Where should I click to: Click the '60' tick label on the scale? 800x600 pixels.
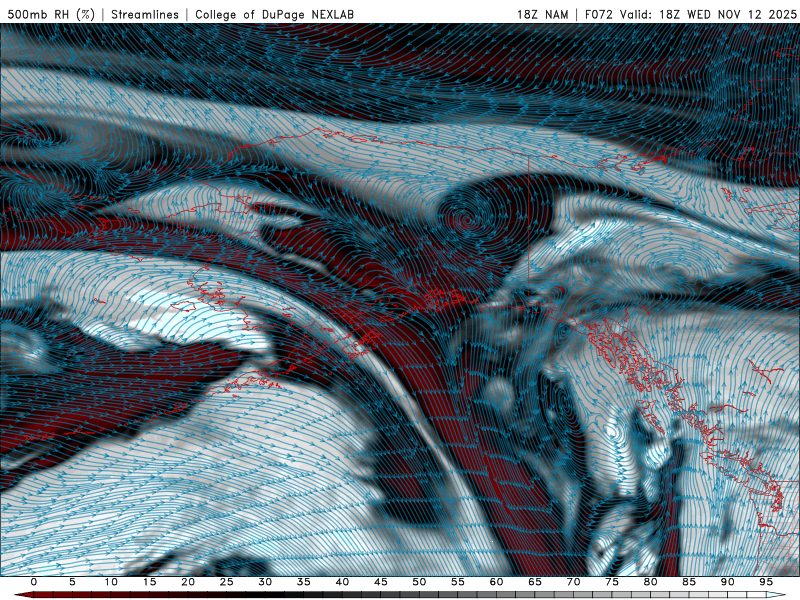496,582
